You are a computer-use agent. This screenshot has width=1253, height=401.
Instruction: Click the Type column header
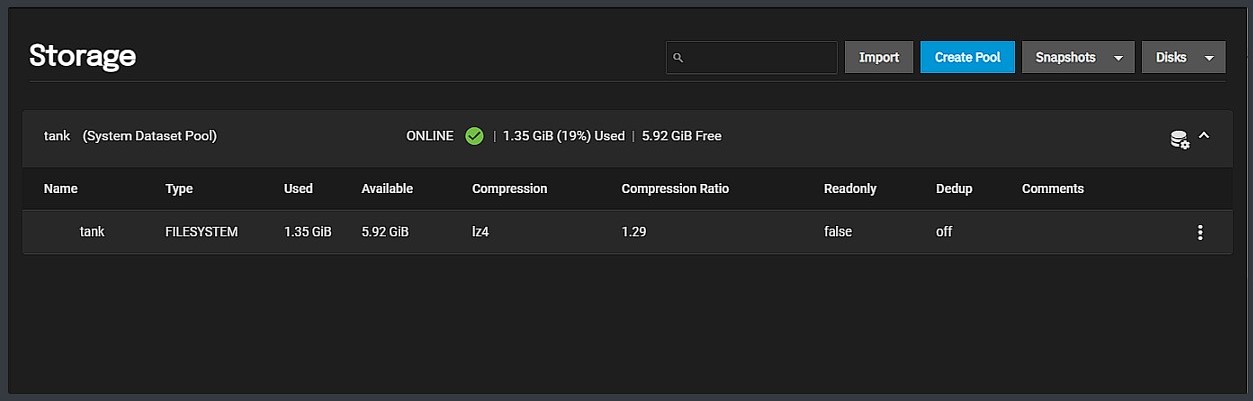click(179, 188)
